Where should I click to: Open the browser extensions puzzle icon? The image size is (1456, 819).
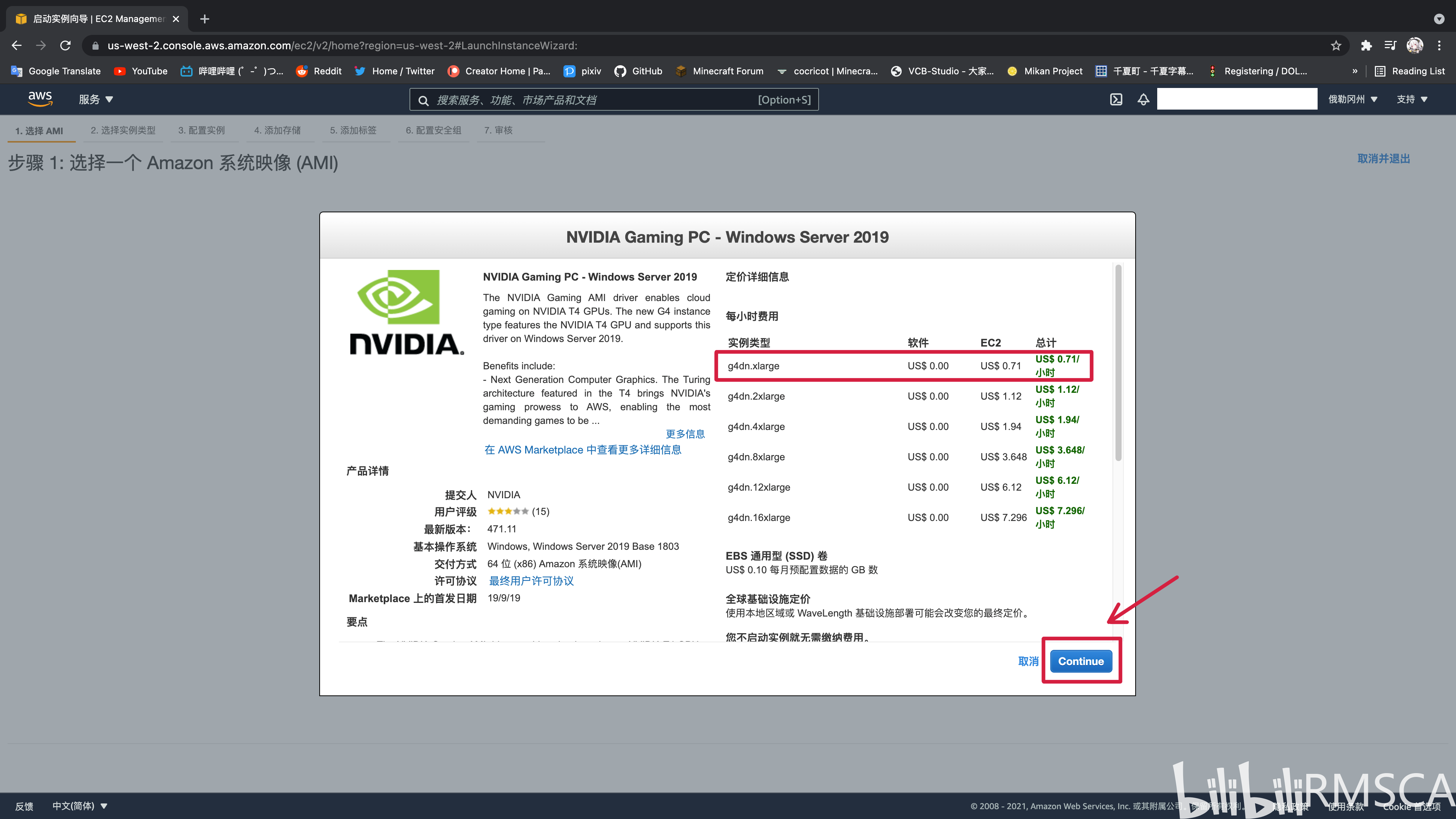coord(1366,46)
